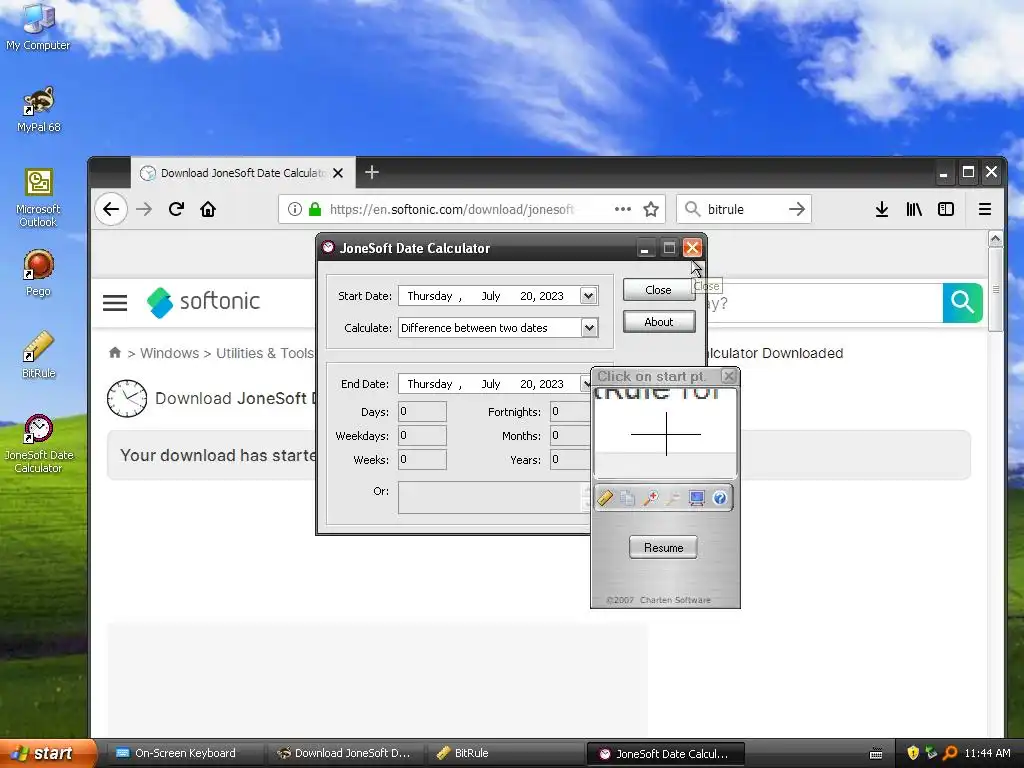This screenshot has height=768, width=1024.
Task: Select the MyPal 68 desktop shortcut
Action: click(x=38, y=110)
